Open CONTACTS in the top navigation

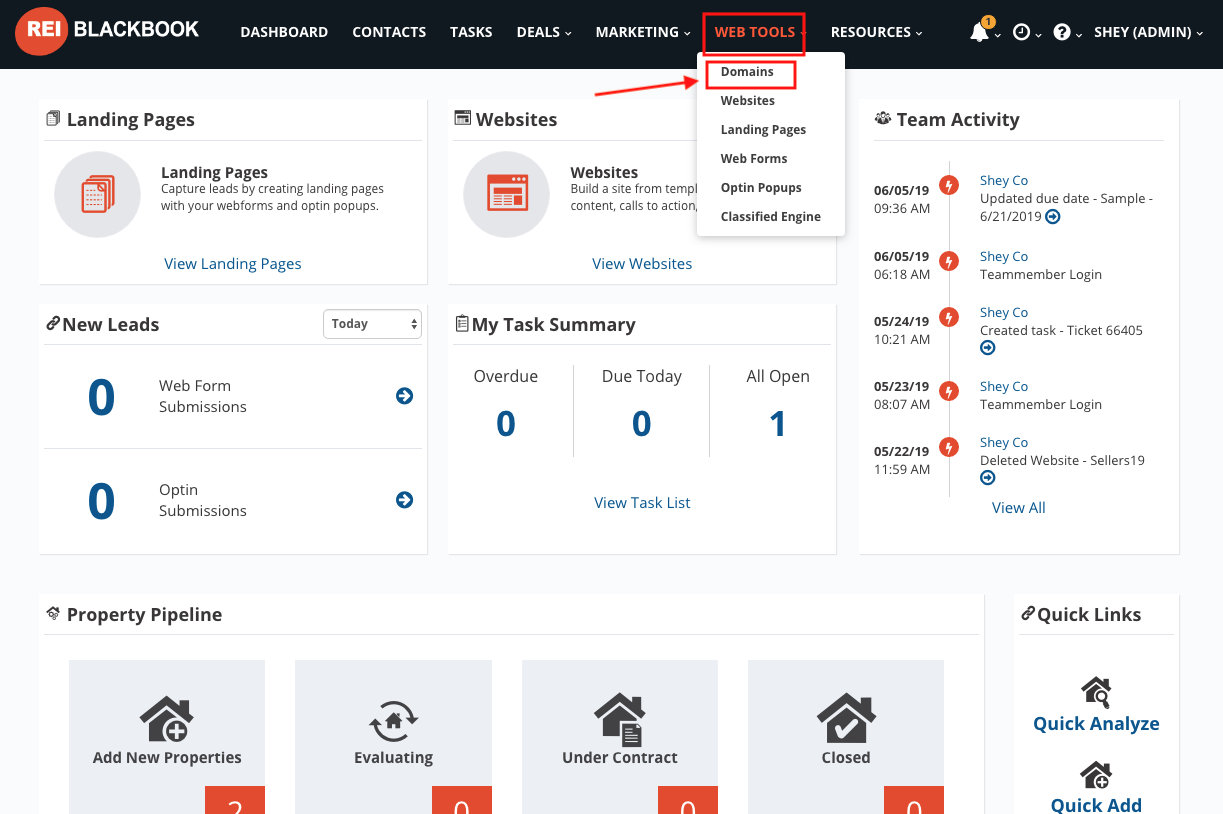coord(389,32)
